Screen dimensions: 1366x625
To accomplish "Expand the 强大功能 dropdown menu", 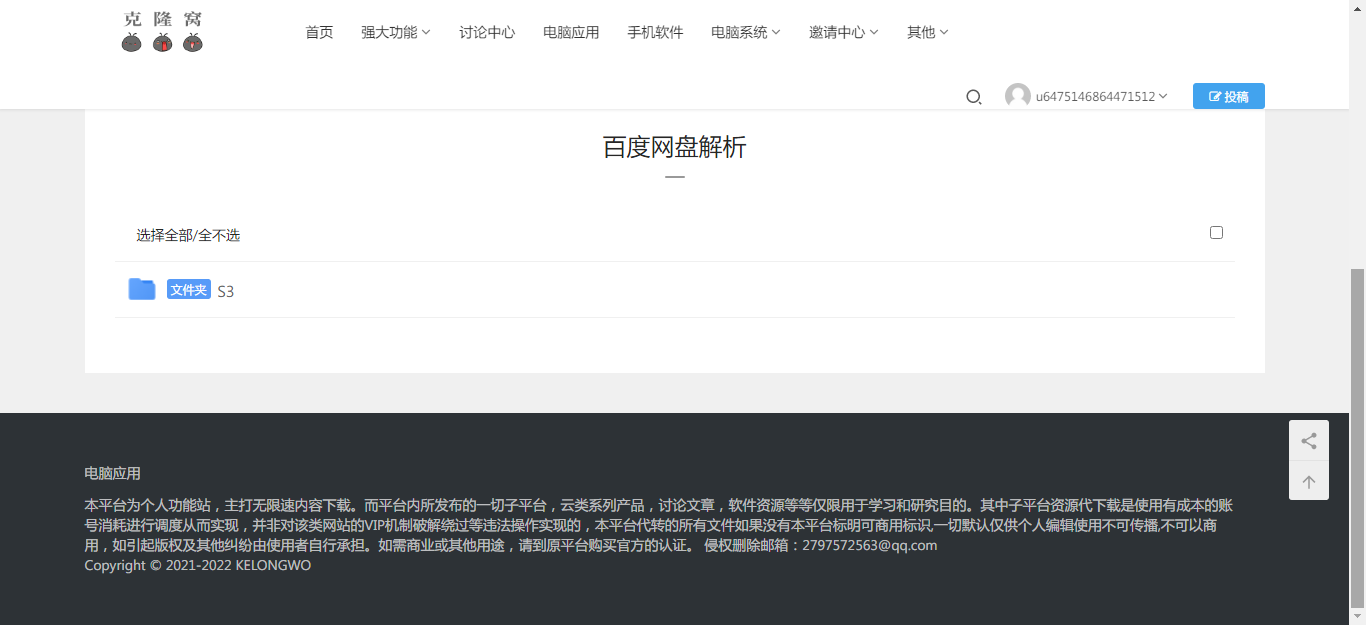I will (396, 32).
